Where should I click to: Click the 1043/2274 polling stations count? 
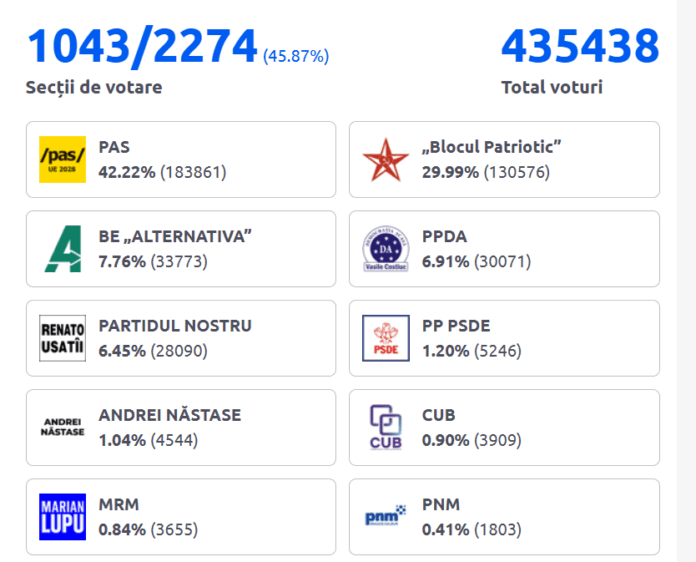[x=142, y=47]
